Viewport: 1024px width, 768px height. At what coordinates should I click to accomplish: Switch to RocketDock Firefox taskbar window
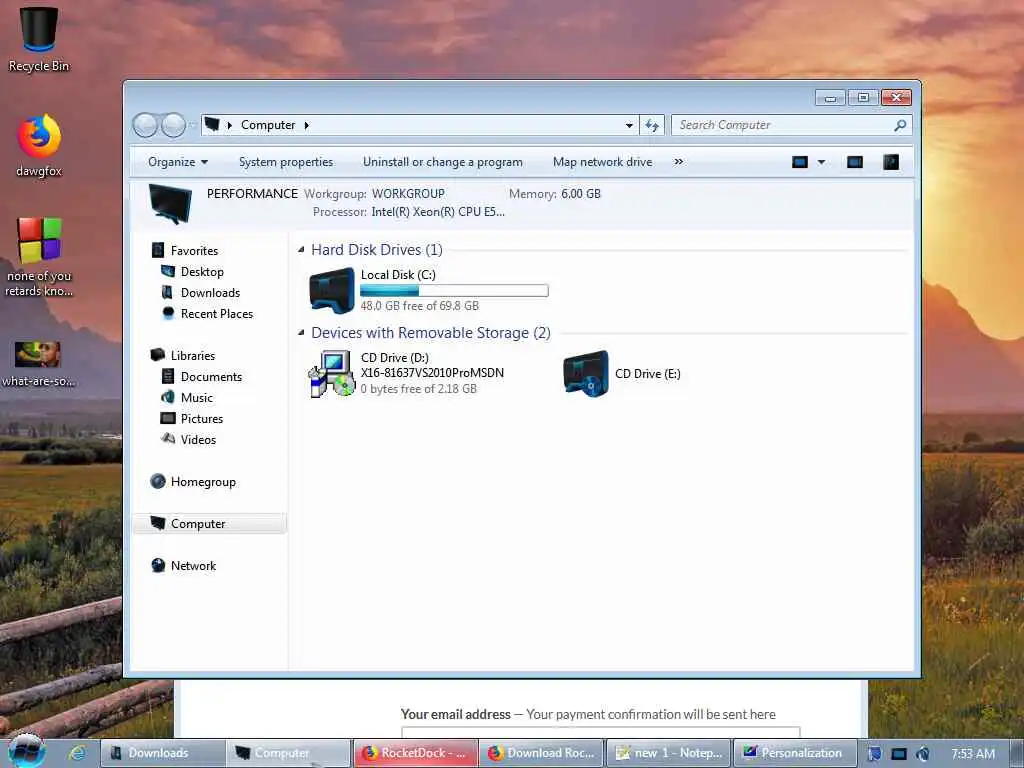point(415,753)
